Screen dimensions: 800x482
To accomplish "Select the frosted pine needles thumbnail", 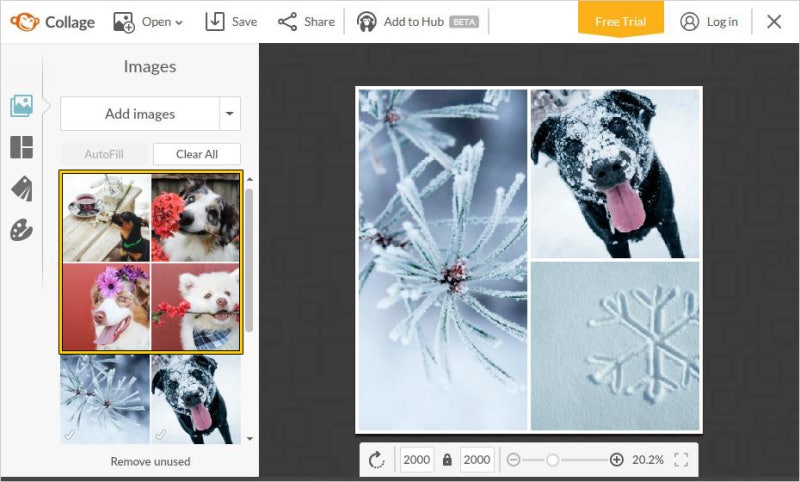I will (105, 399).
